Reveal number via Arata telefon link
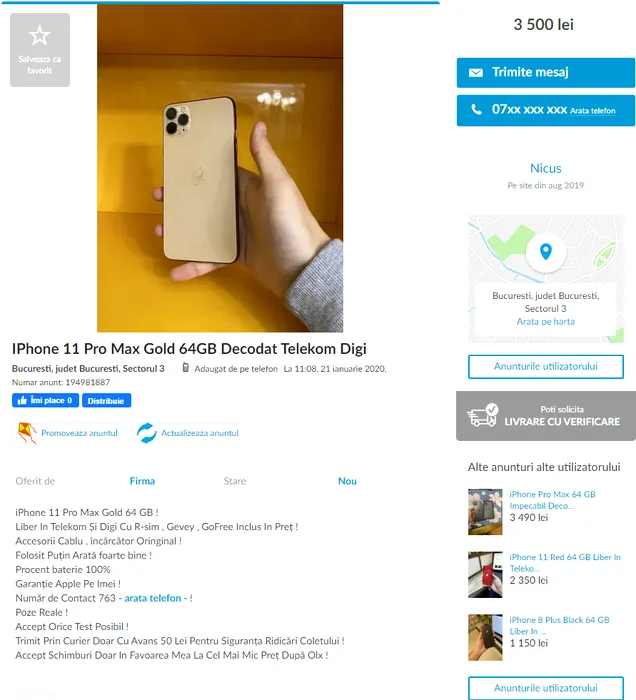 tap(592, 111)
